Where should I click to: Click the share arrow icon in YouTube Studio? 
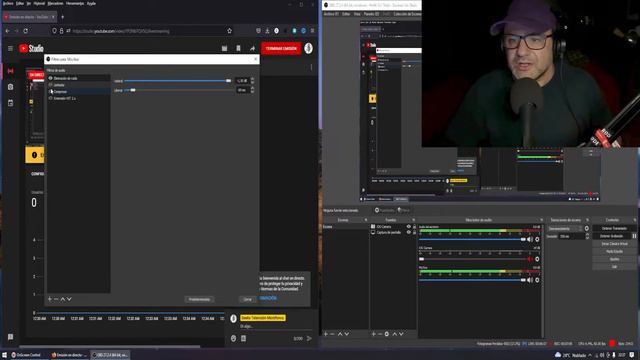click(252, 49)
